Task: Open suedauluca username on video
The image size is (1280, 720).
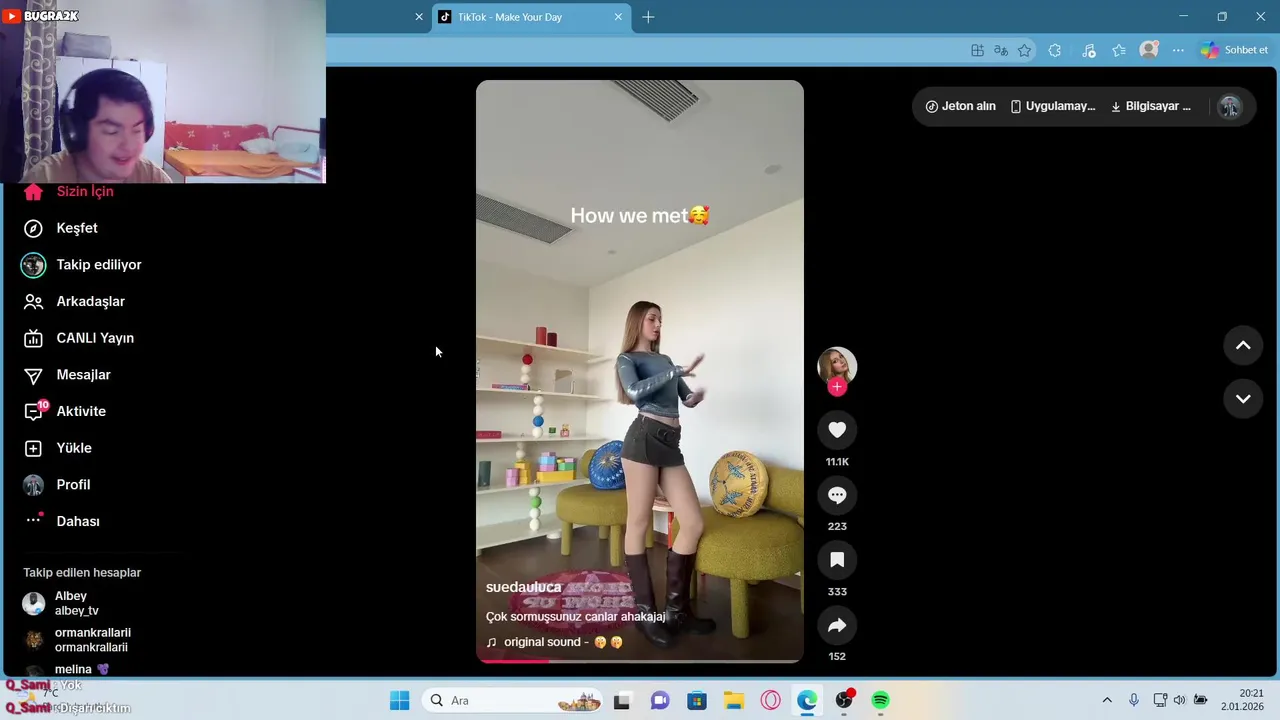Action: point(523,587)
